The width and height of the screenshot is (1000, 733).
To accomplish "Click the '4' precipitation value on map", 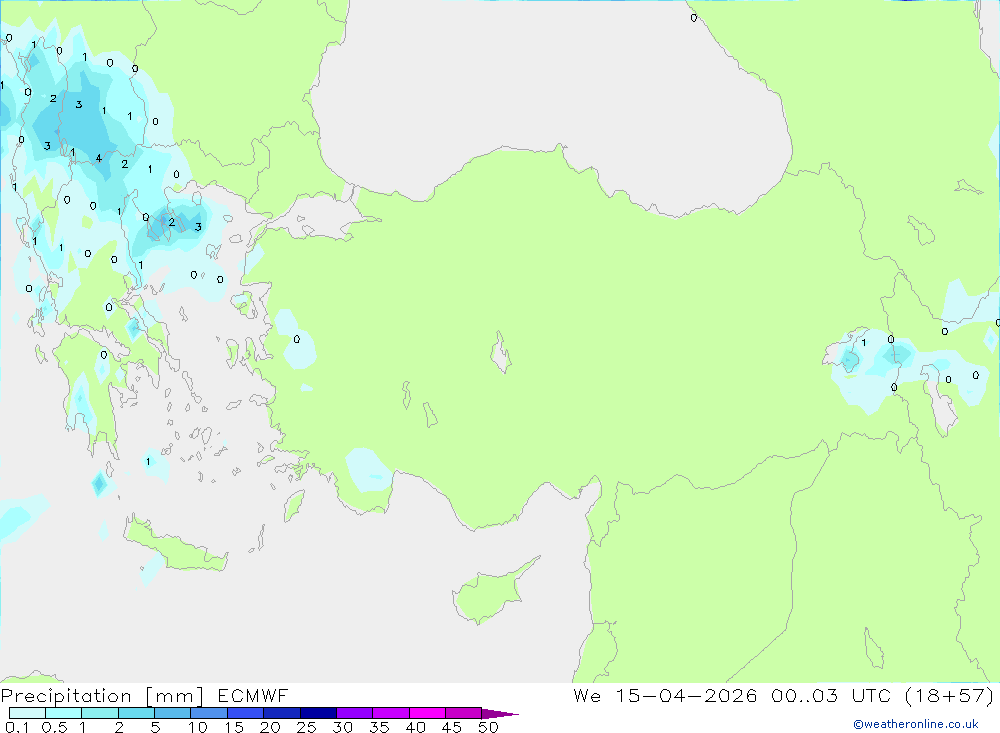I will point(98,158).
